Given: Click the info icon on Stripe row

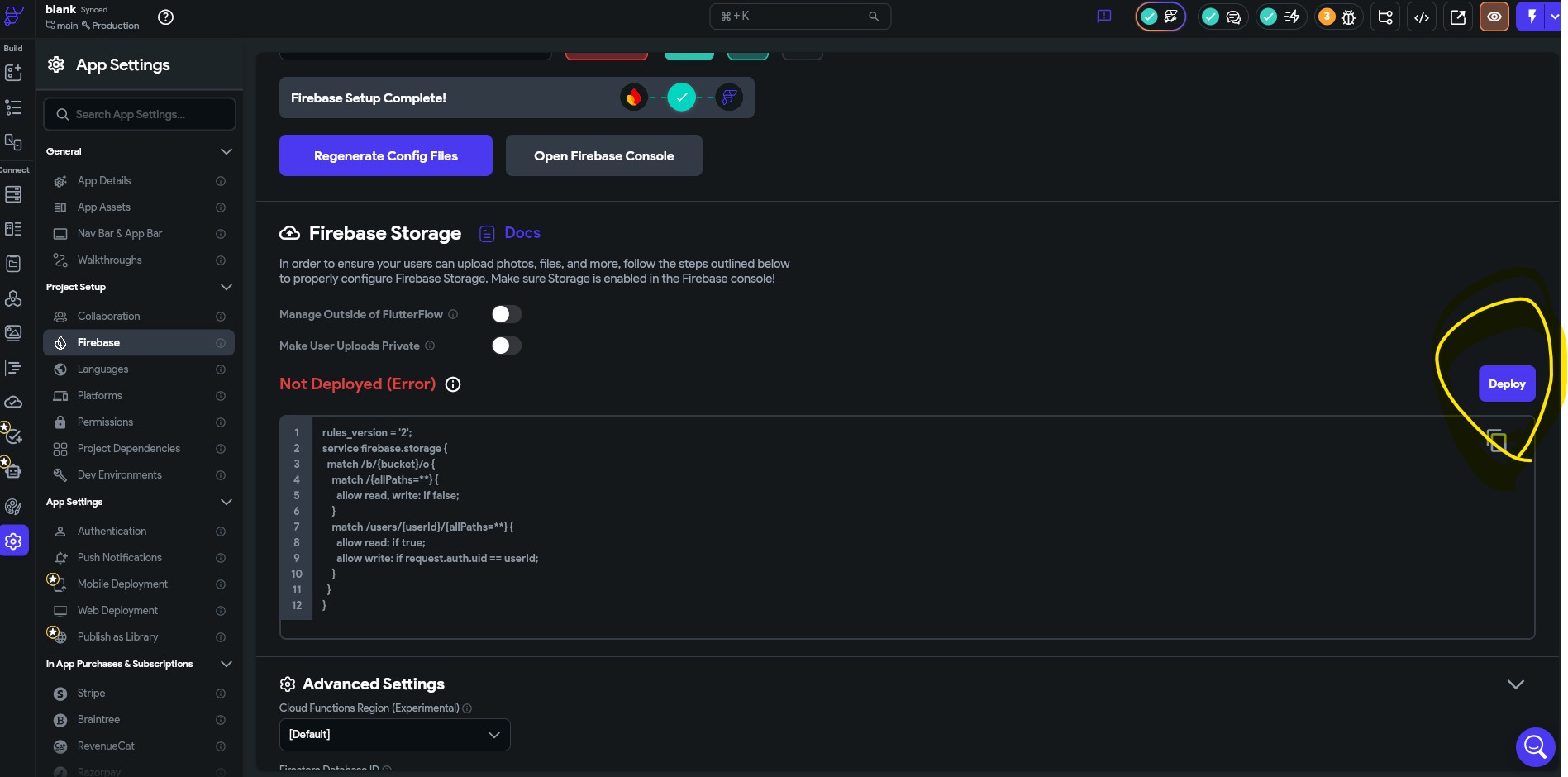Looking at the screenshot, I should click(221, 694).
